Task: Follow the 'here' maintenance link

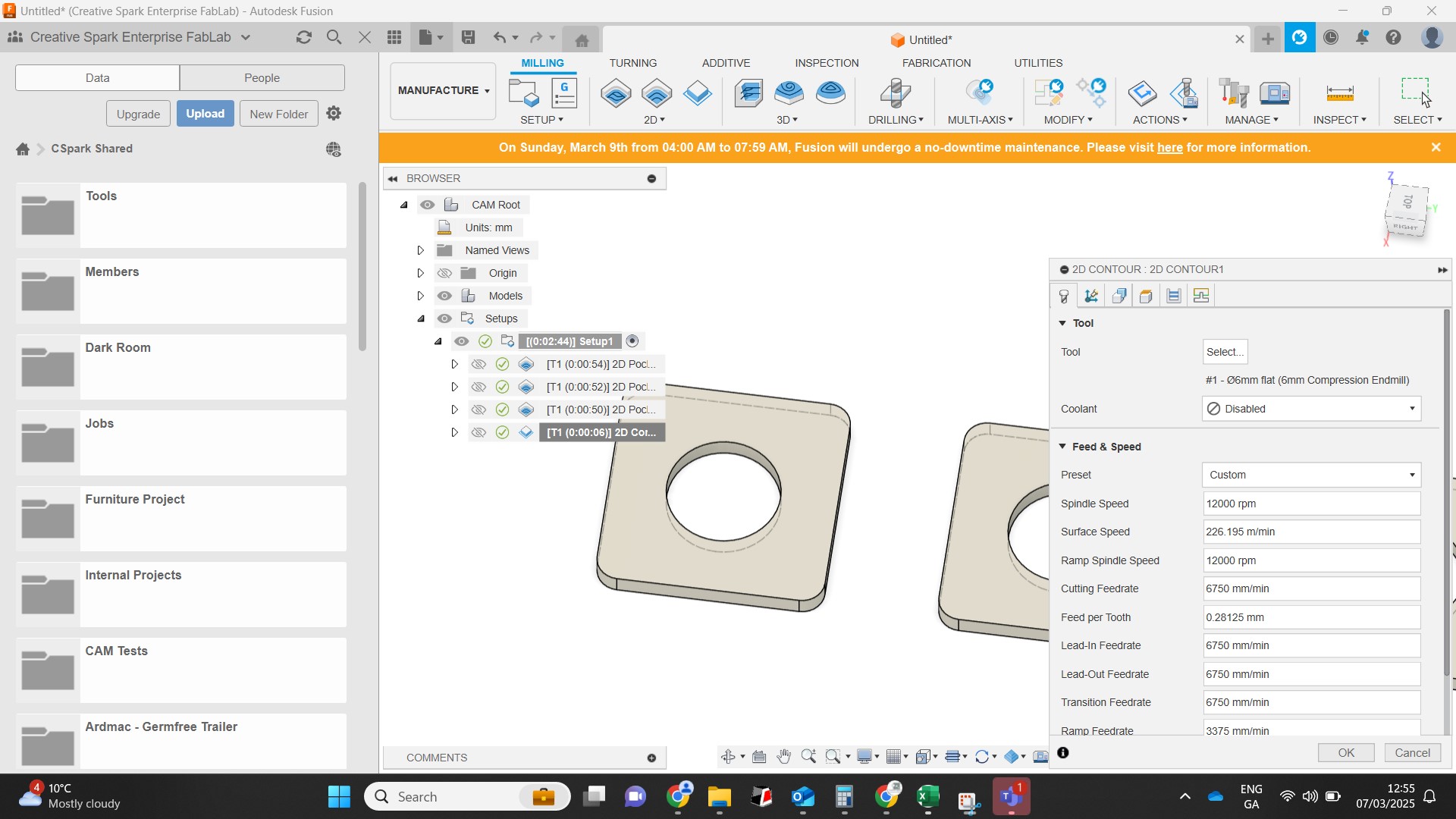Action: tap(1169, 148)
